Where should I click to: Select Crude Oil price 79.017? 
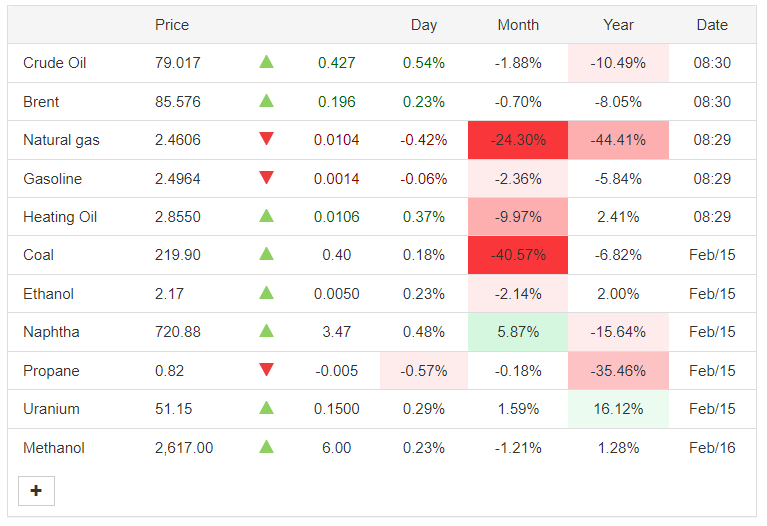(x=178, y=63)
